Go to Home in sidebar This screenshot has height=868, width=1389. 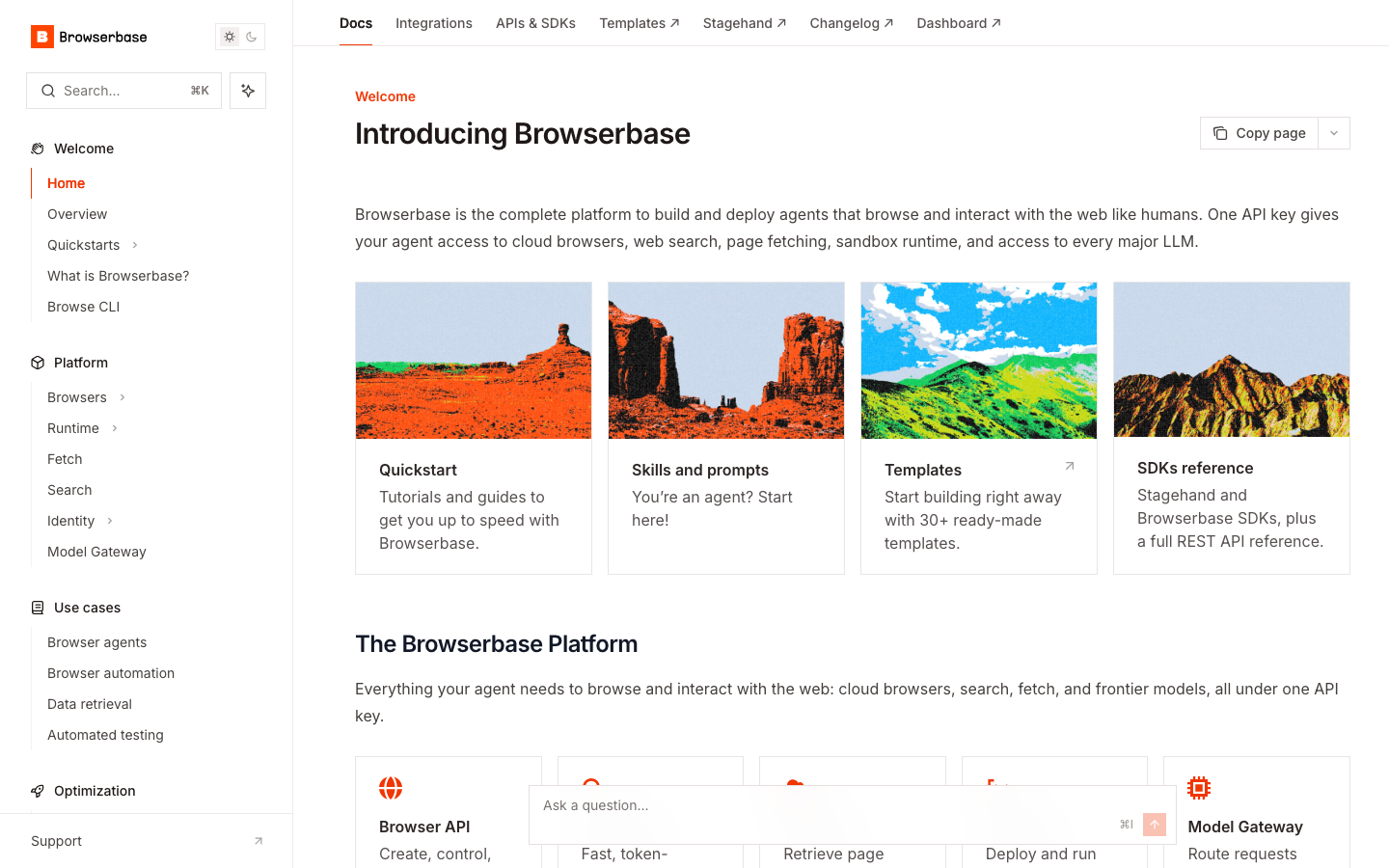pyautogui.click(x=67, y=183)
